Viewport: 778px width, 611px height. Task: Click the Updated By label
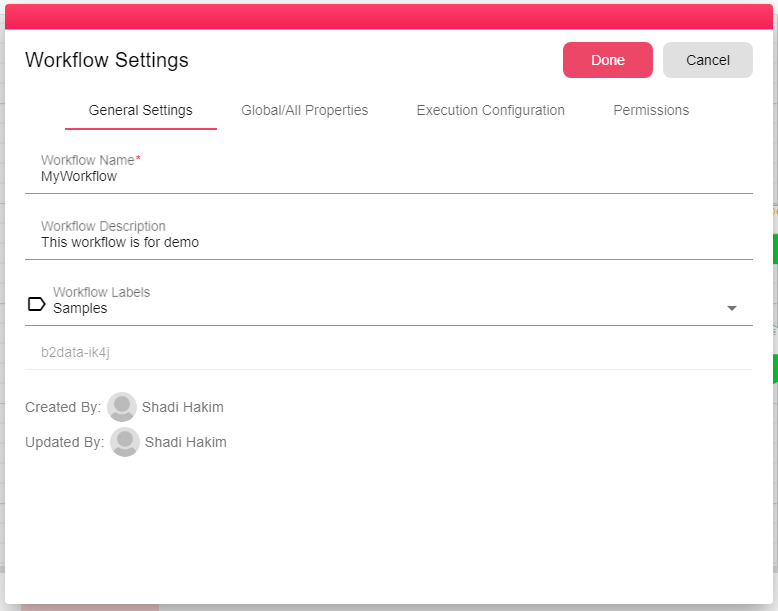coord(65,442)
